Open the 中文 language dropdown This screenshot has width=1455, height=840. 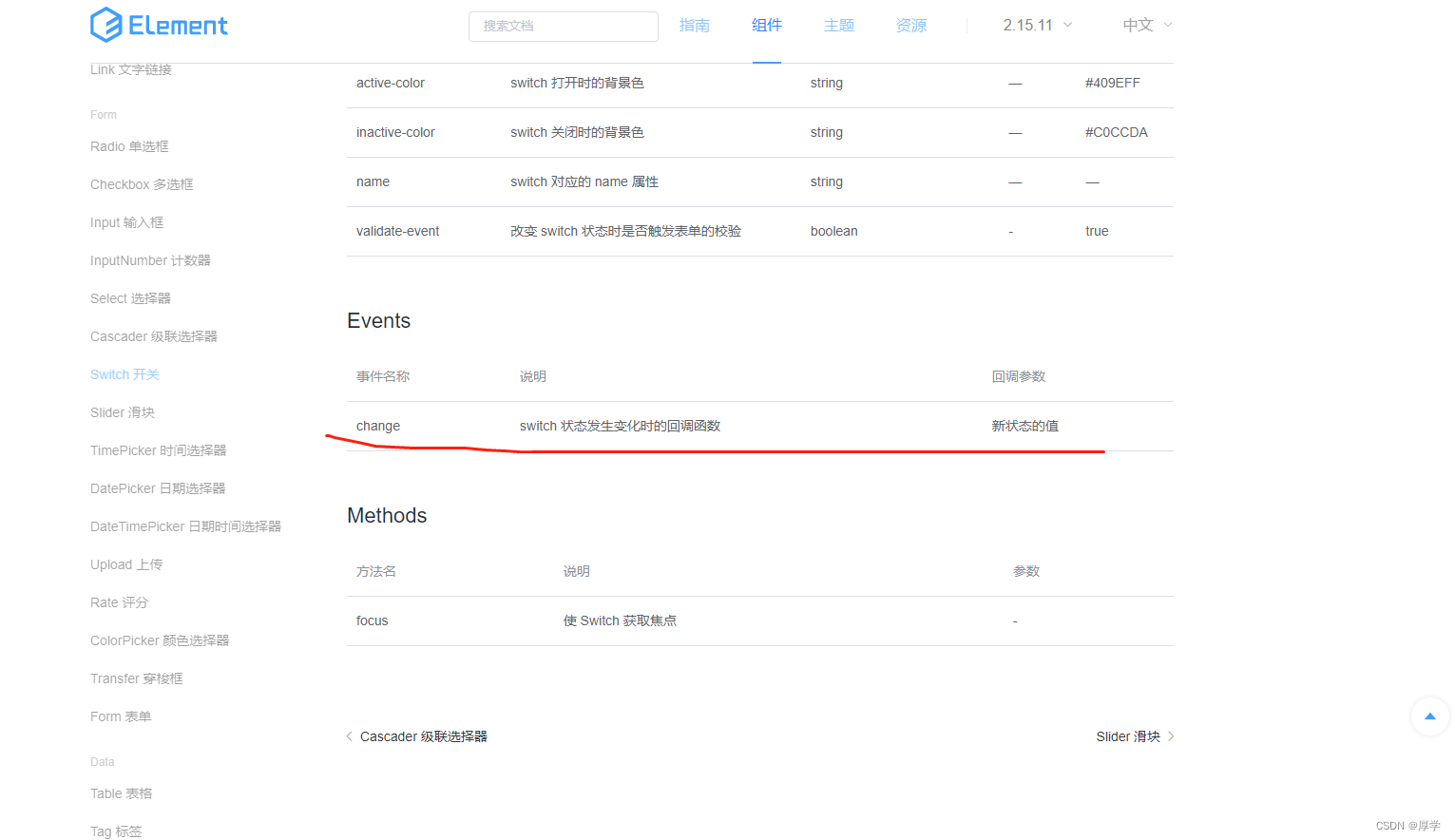tap(1147, 25)
